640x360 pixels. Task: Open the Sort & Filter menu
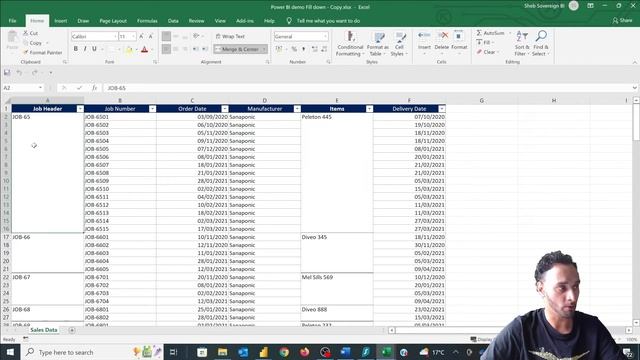coord(522,44)
